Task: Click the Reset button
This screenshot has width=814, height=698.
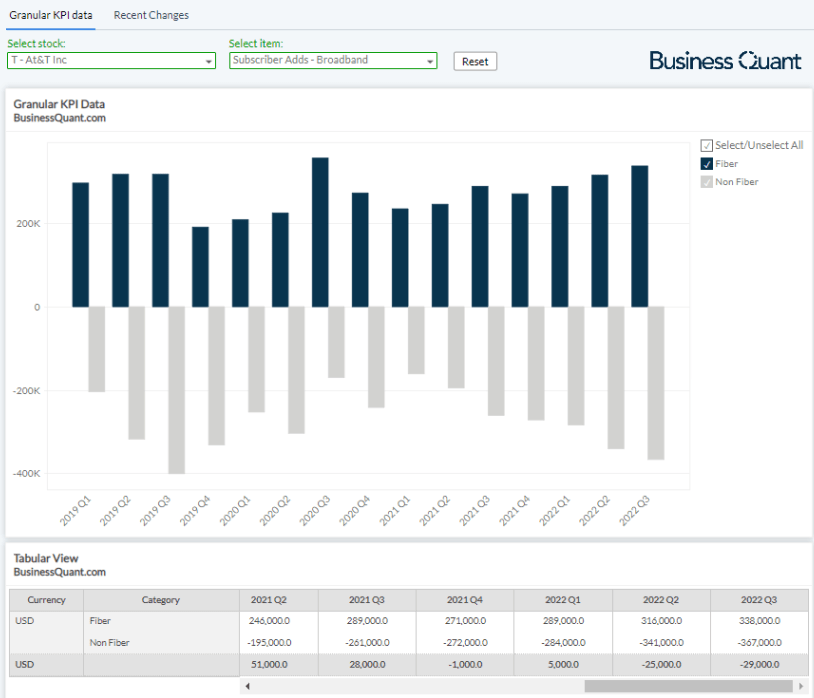Action: (x=475, y=61)
